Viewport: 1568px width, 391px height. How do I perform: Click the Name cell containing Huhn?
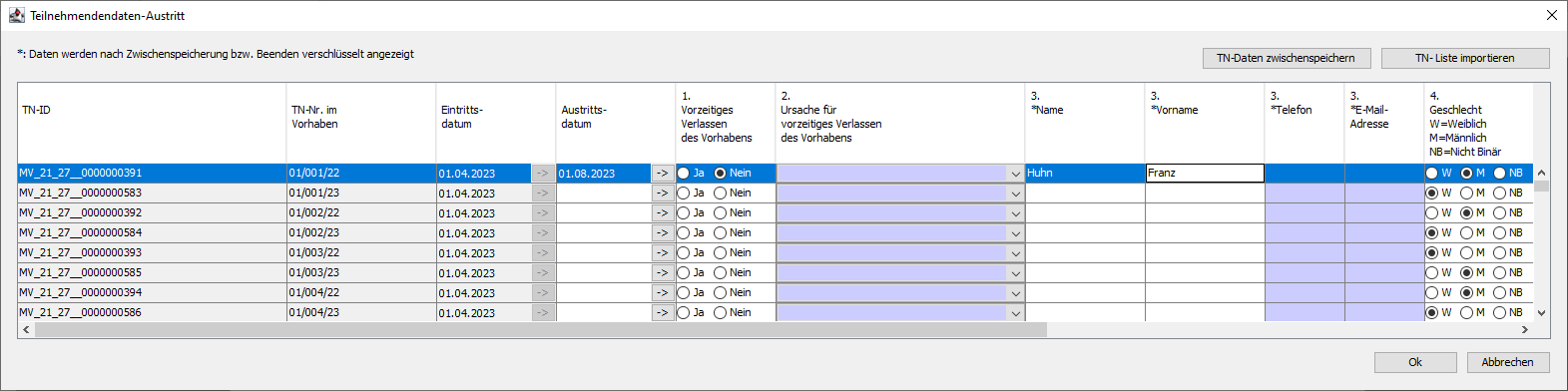pos(1085,173)
